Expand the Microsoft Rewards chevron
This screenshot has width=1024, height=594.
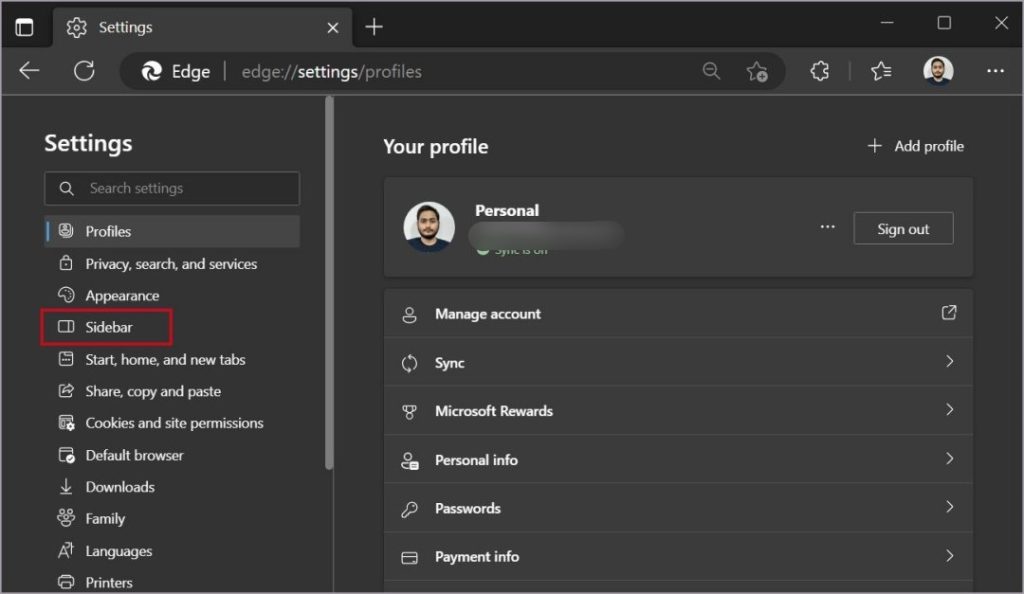click(x=950, y=409)
